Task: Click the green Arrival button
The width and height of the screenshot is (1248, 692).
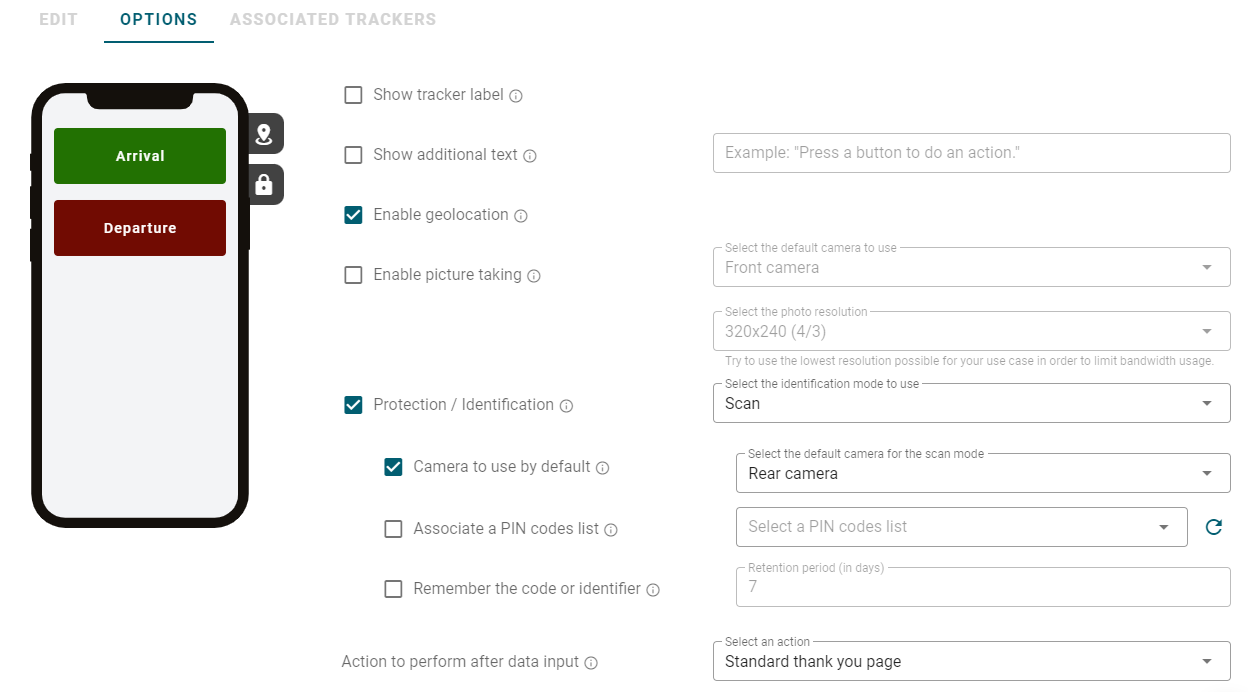Action: point(140,156)
